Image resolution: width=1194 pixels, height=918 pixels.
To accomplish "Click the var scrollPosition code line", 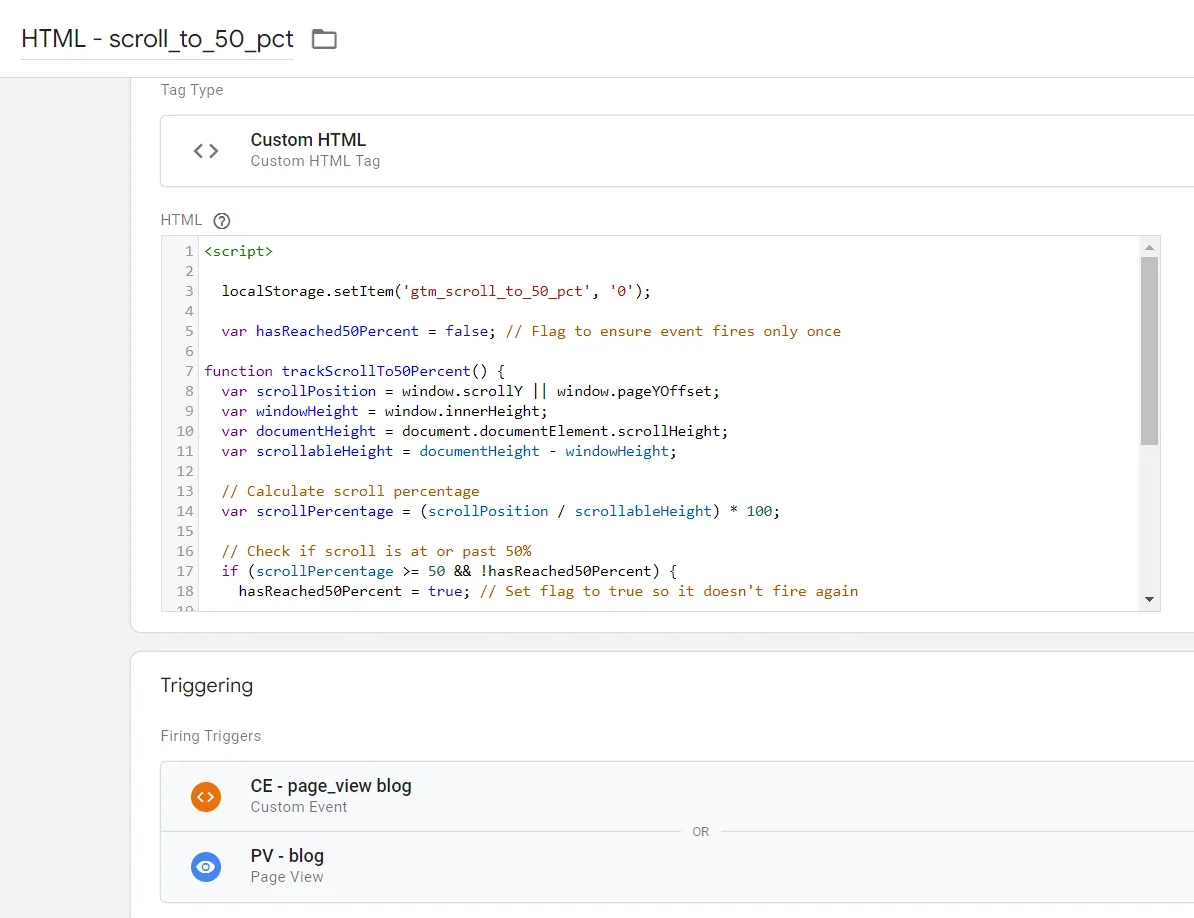I will click(471, 391).
